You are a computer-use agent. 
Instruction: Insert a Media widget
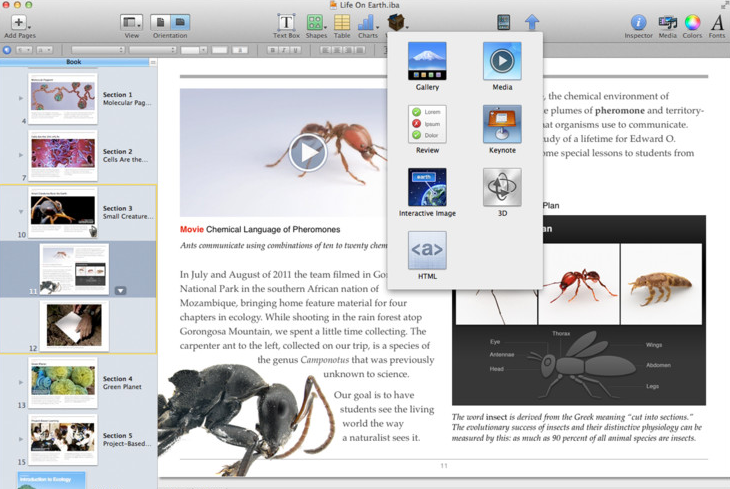(502, 62)
